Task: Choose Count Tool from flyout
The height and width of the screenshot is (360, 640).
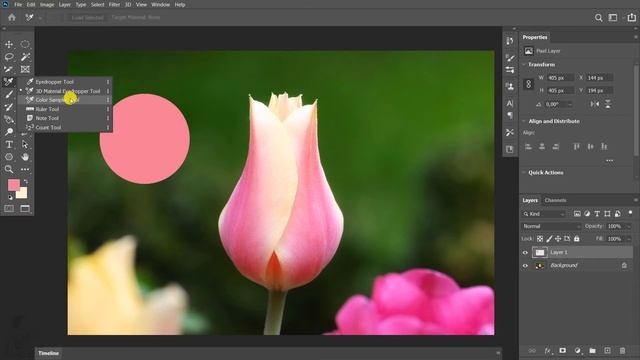Action: (65, 127)
